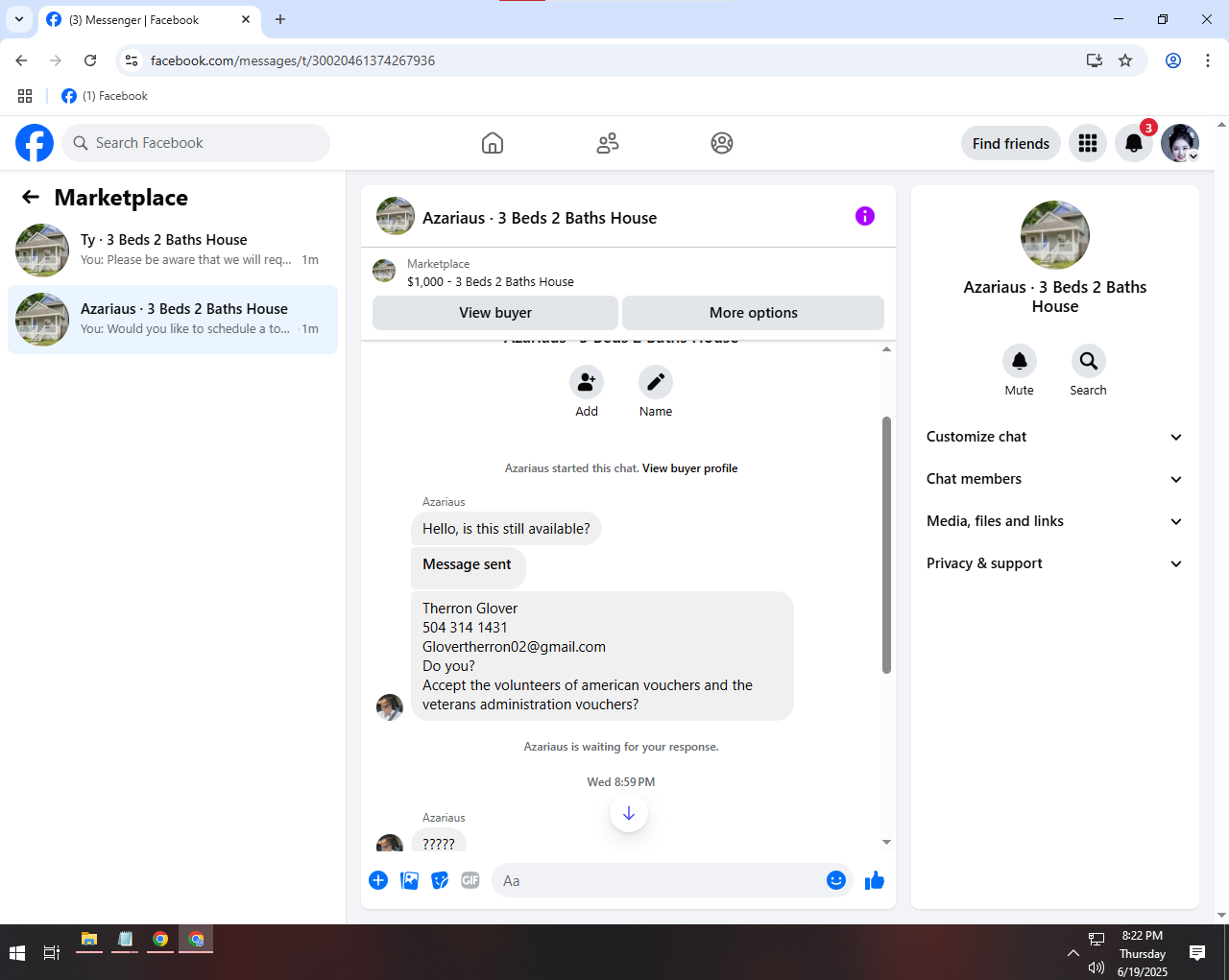This screenshot has width=1229, height=980.
Task: Click the Marketplace $1,000 listing header
Action: tap(628, 273)
